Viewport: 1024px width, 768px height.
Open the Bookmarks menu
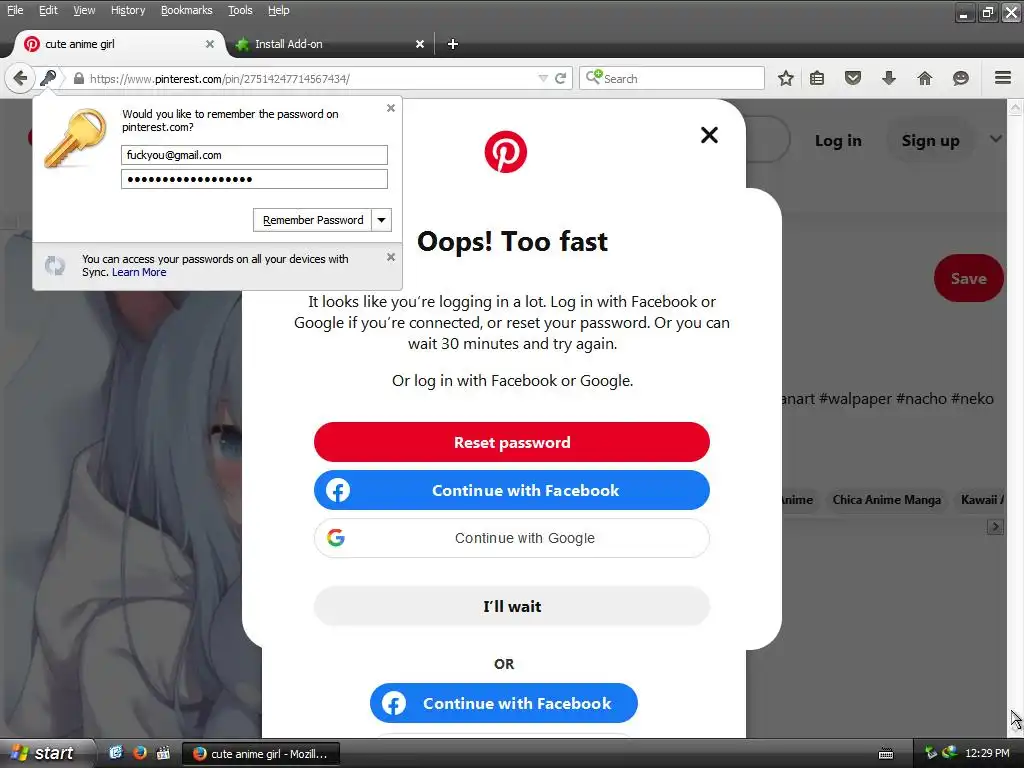click(x=187, y=10)
